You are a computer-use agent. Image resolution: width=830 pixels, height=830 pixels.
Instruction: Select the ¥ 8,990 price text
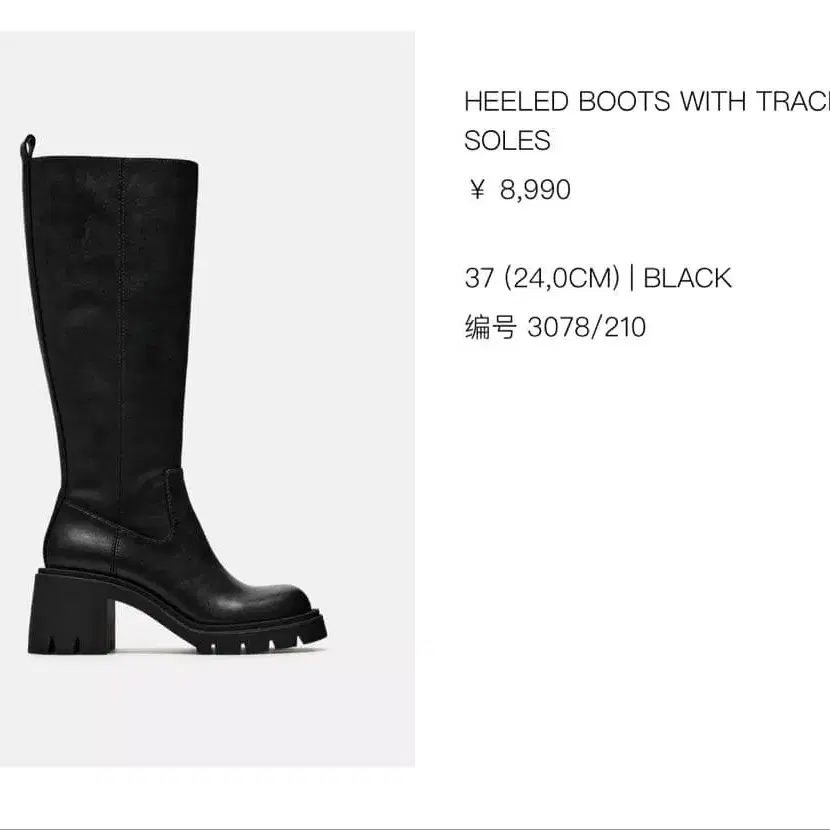[x=520, y=190]
